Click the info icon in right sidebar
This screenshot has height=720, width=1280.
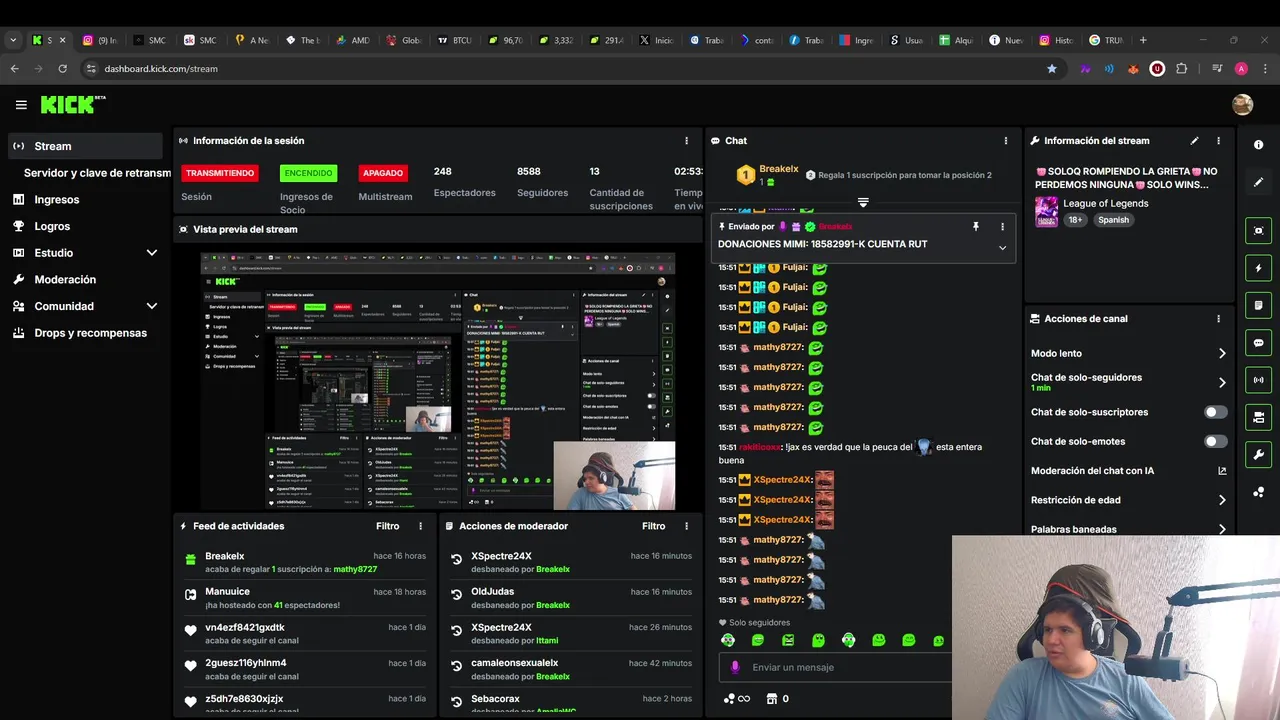click(x=1258, y=145)
